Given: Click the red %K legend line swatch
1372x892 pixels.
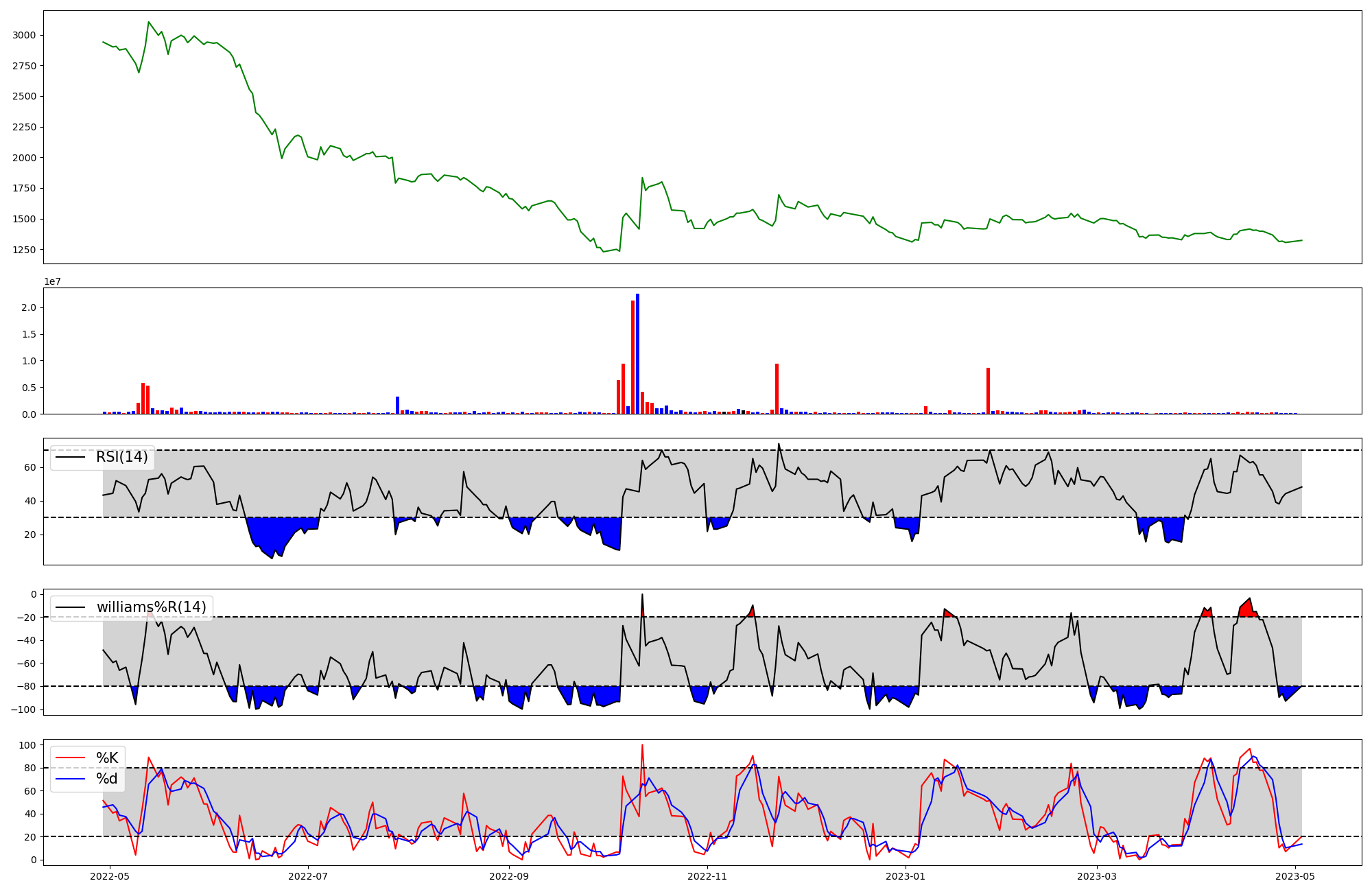Looking at the screenshot, I should pos(71,758).
